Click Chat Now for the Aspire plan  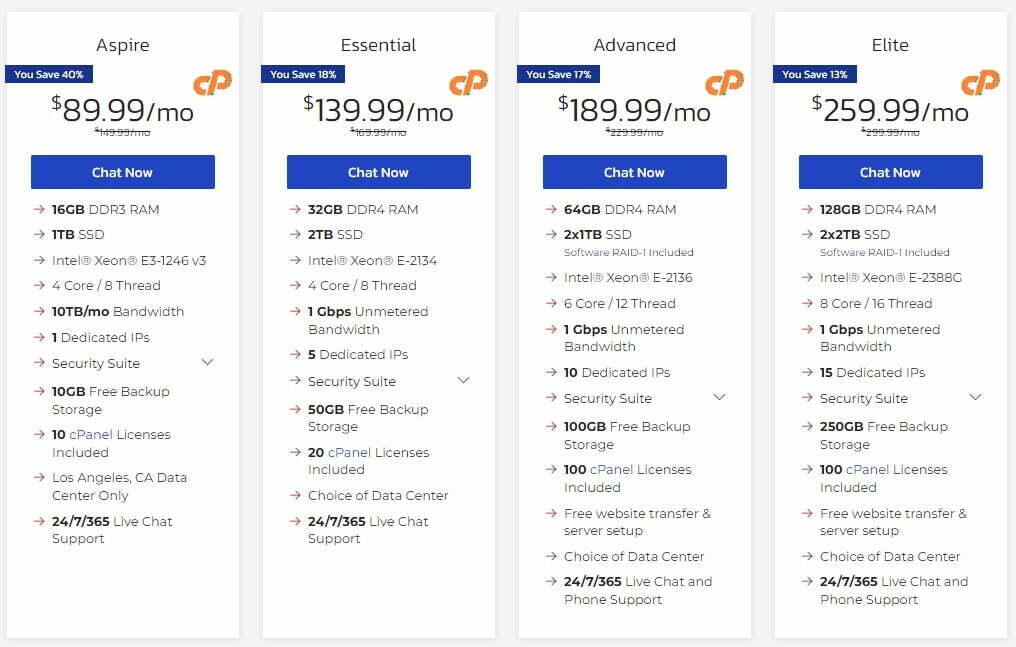pyautogui.click(x=123, y=172)
